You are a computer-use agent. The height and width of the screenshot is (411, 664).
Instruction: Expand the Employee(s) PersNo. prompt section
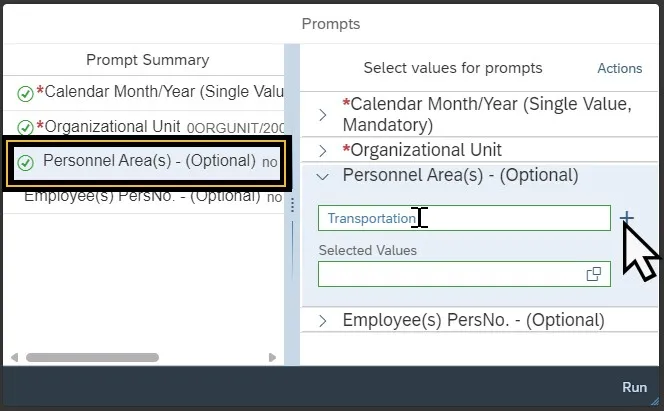pyautogui.click(x=322, y=321)
